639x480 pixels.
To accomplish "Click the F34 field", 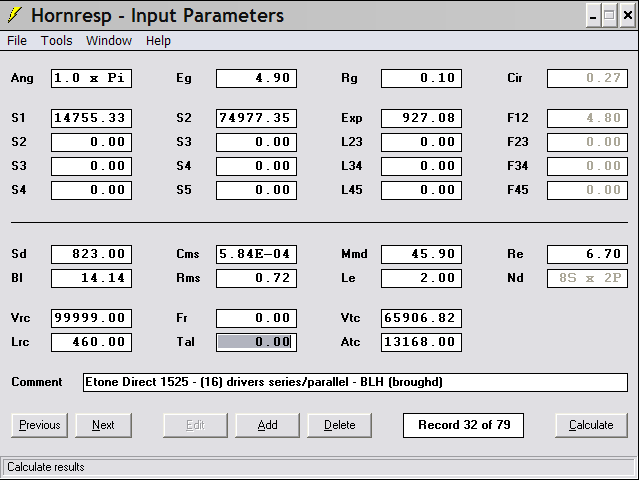I will point(587,166).
